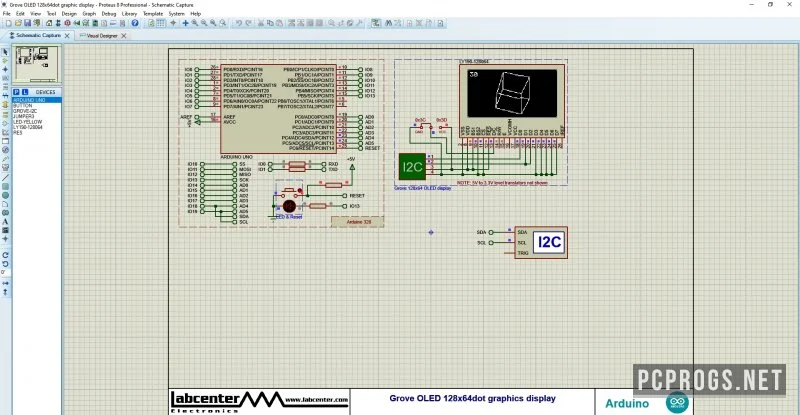800x415 pixels.
Task: Select the Selection Mode arrow tool
Action: click(x=5, y=52)
